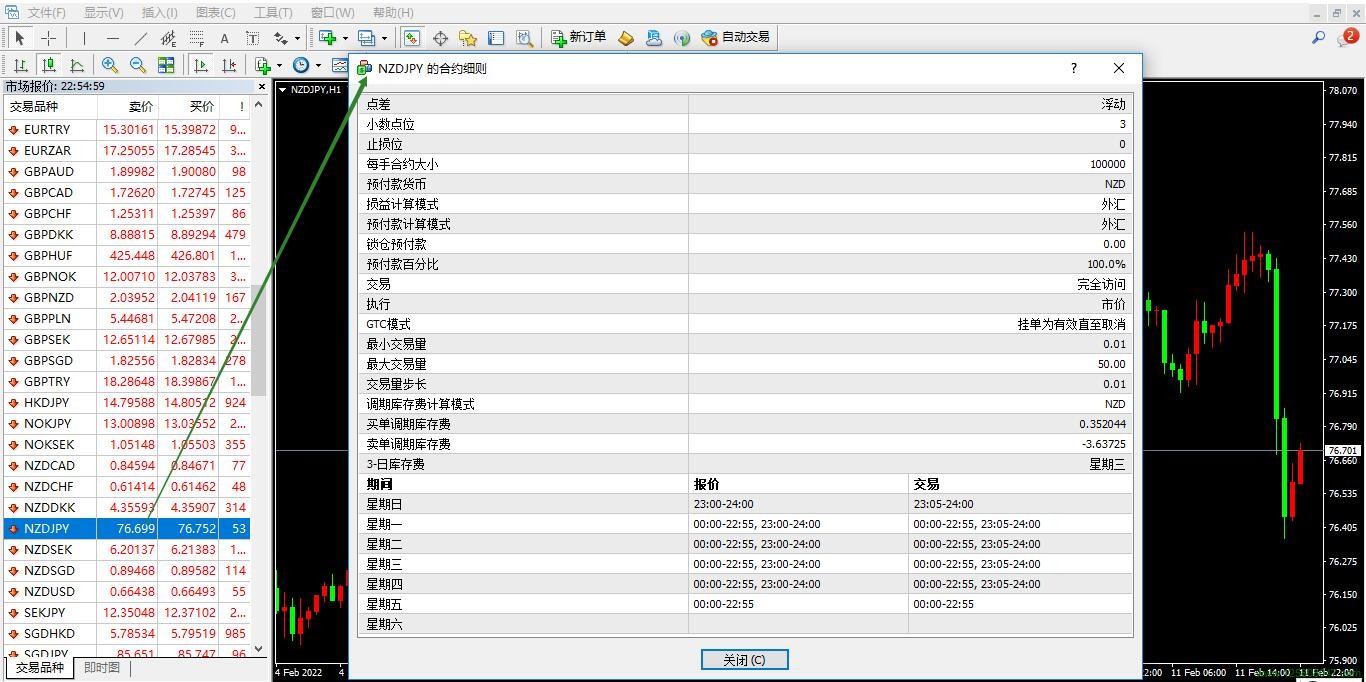Open the Strategy Tester icon

(523, 38)
